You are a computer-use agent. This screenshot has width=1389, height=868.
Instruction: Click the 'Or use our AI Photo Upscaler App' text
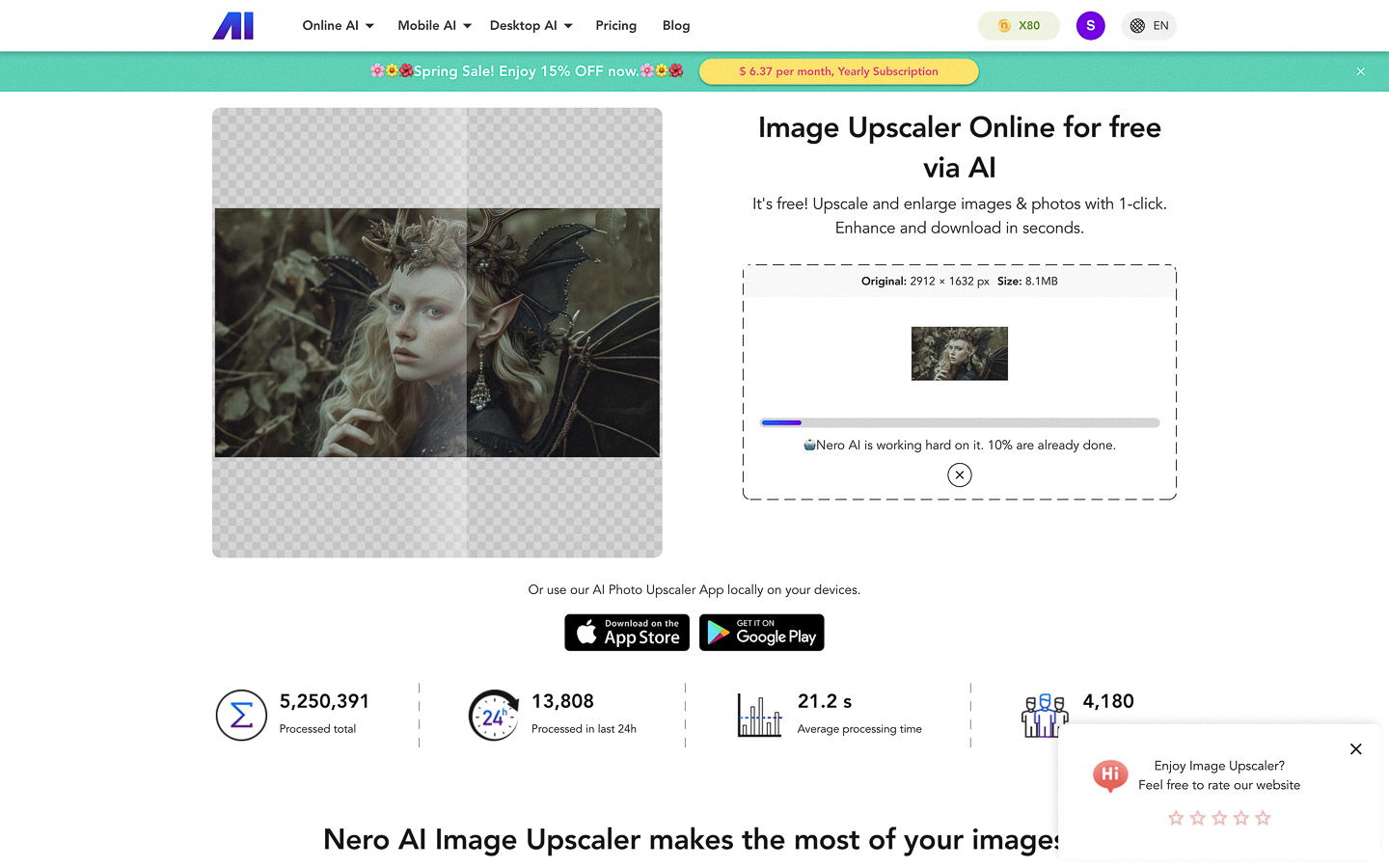tap(694, 589)
